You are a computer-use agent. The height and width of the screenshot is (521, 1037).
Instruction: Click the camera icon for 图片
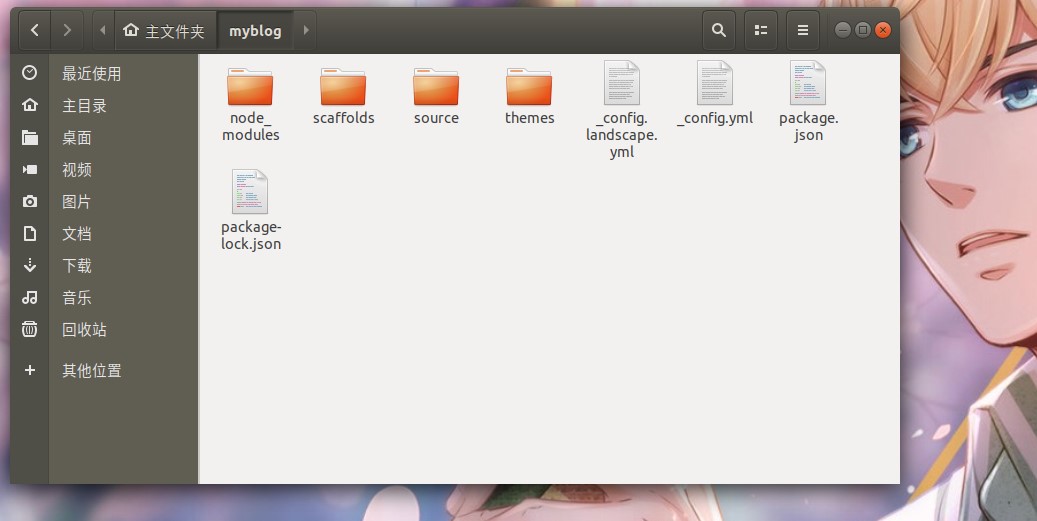[x=30, y=201]
